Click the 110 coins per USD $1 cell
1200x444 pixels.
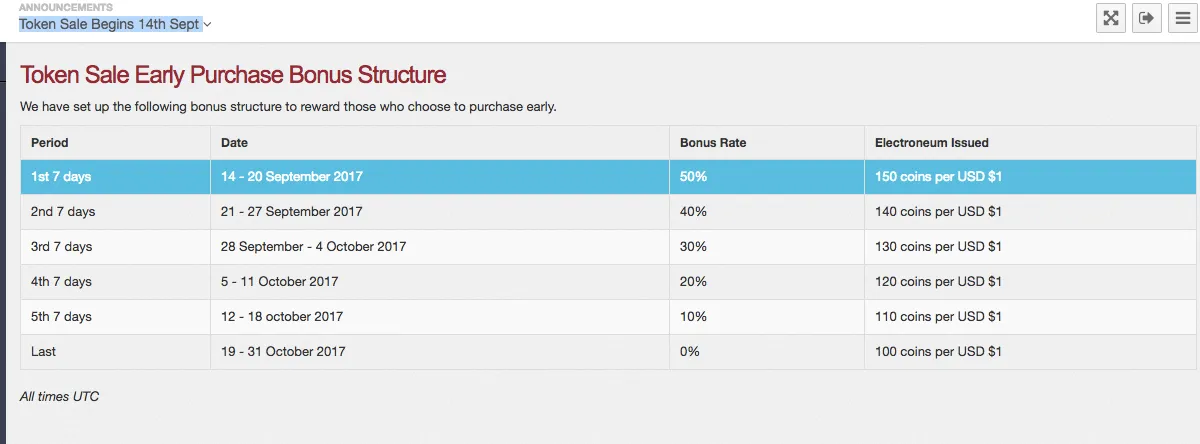(1030, 317)
